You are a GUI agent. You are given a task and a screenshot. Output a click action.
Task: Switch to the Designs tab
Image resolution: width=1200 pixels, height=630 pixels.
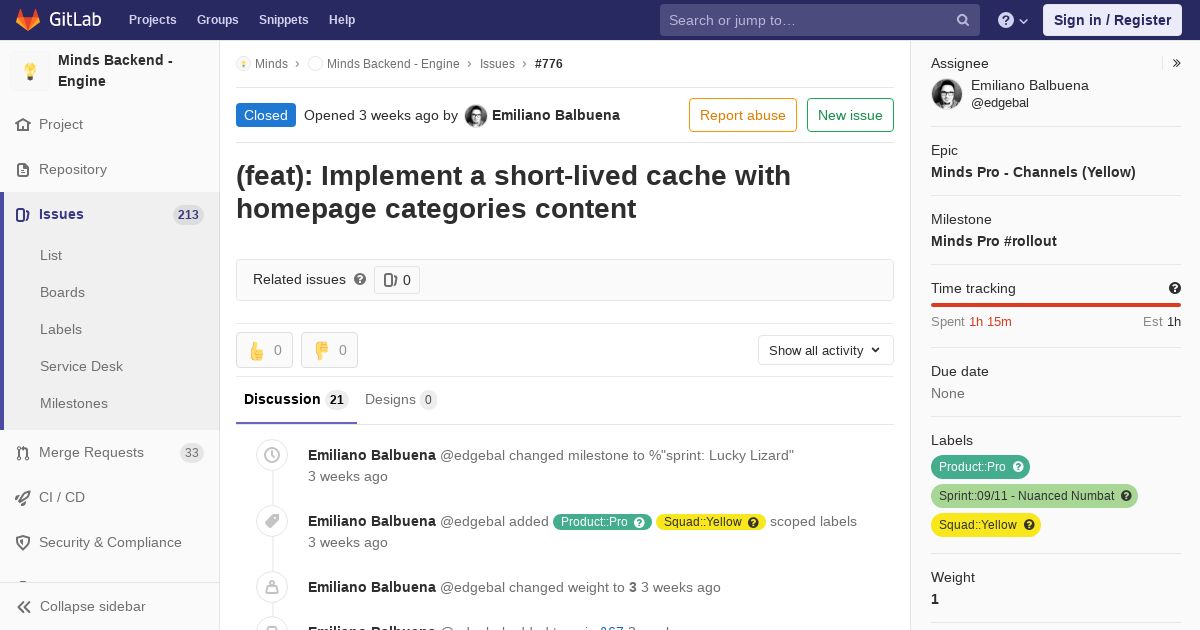pyautogui.click(x=400, y=399)
